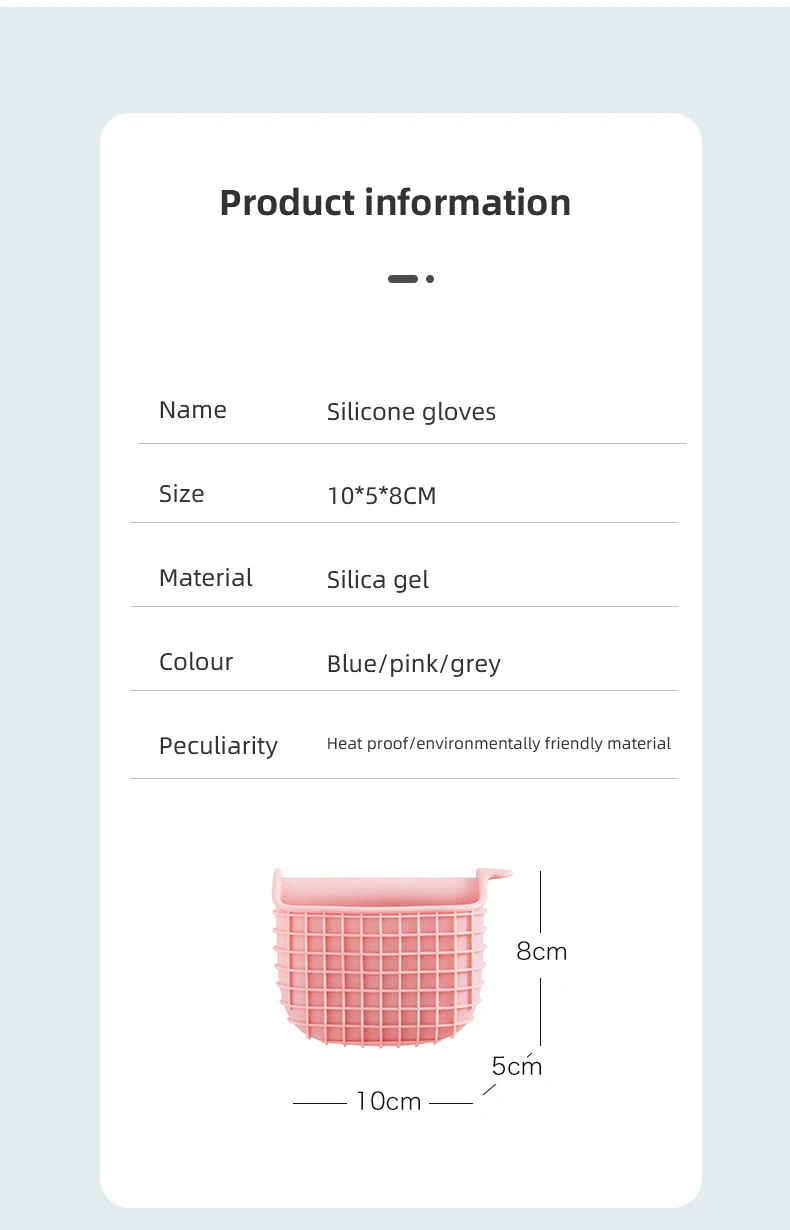Click the Size row label
790x1230 pixels.
point(181,494)
